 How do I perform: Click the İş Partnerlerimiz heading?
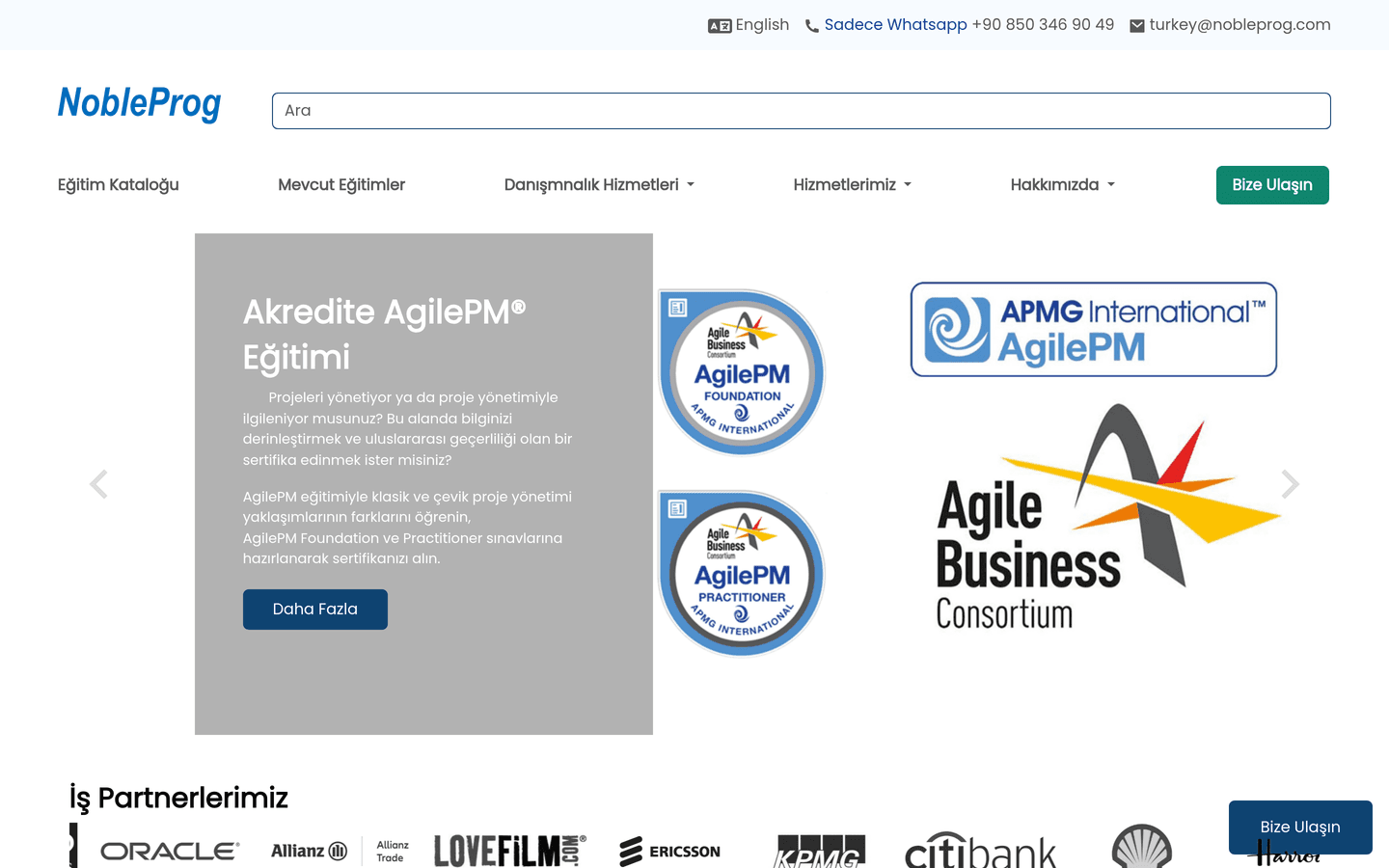point(179,799)
